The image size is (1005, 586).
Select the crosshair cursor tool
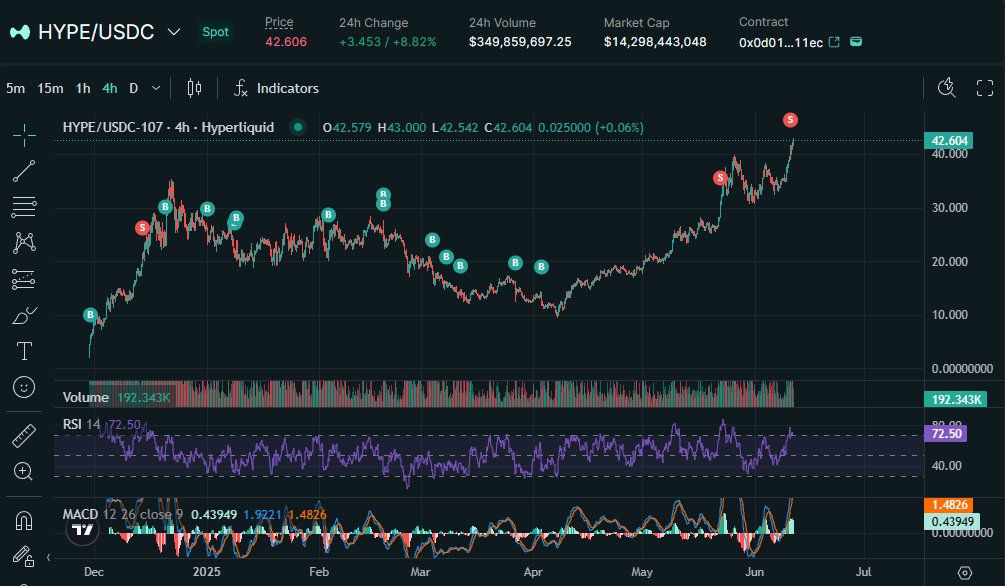(24, 135)
